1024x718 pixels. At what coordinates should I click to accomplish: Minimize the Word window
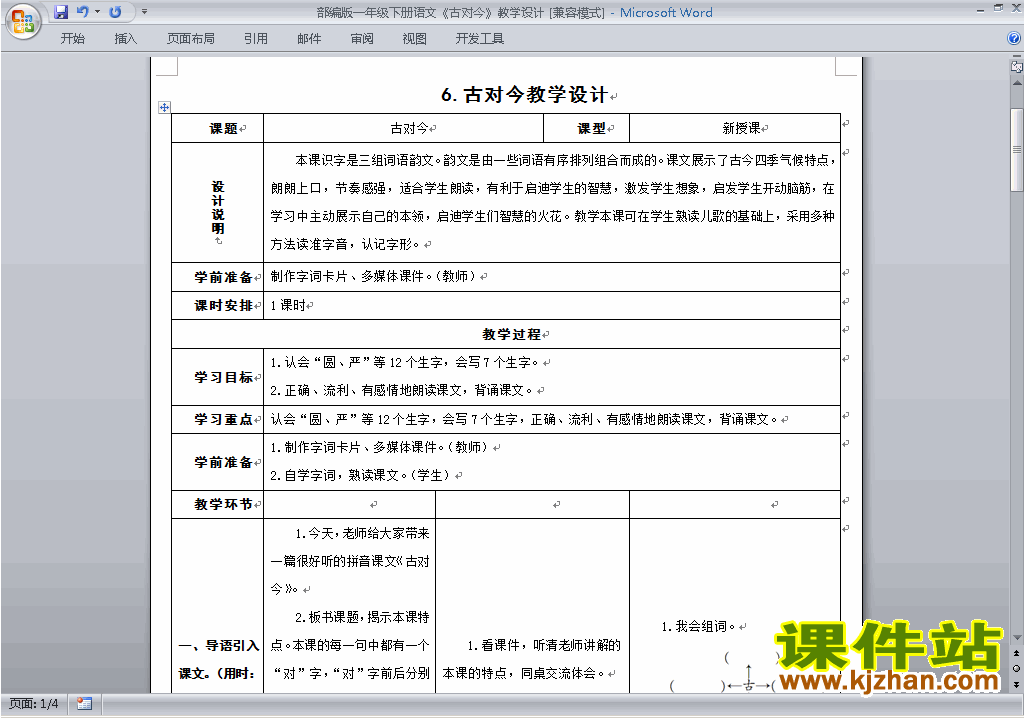pos(980,10)
